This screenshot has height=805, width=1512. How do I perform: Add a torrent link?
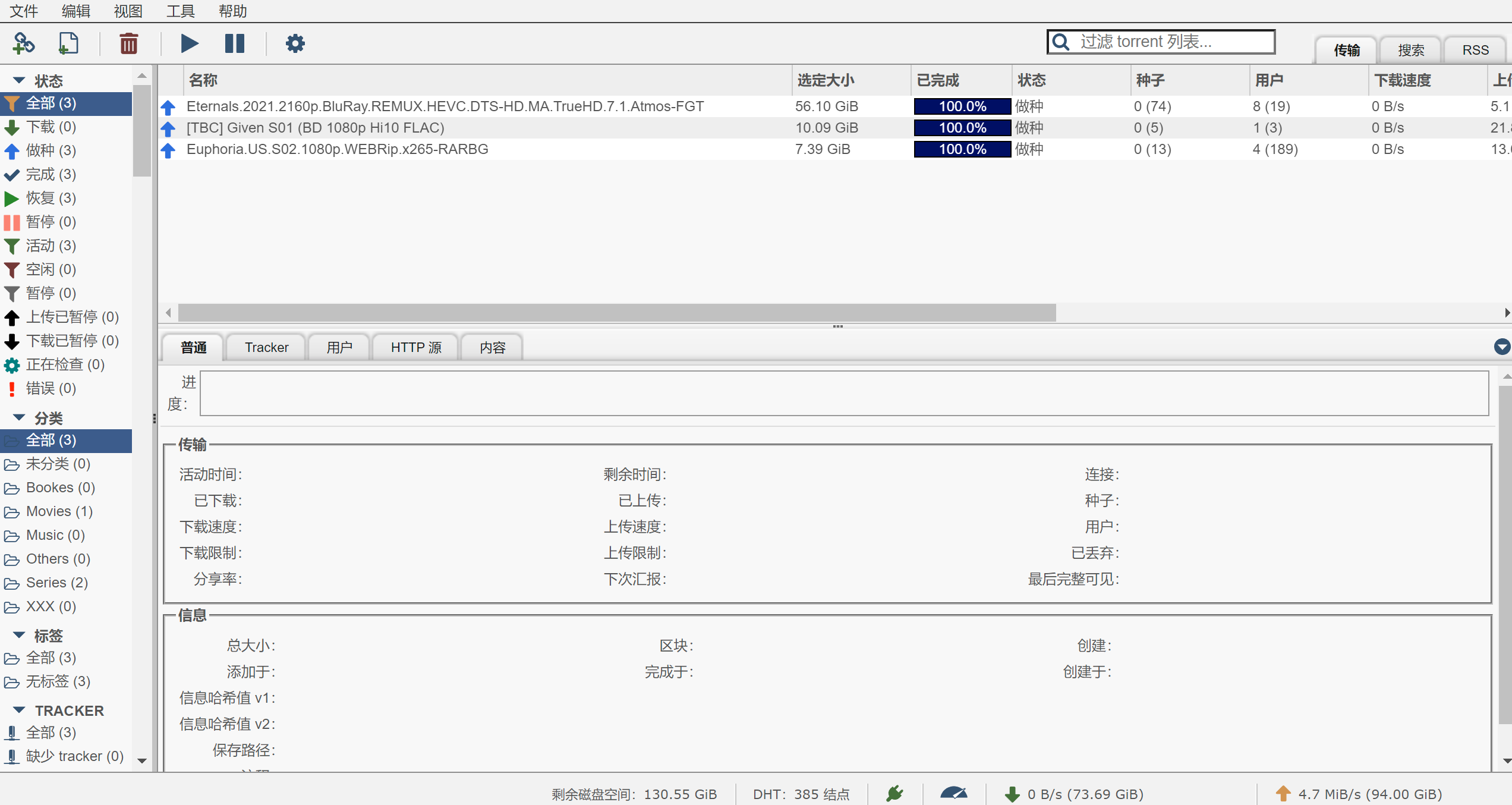(x=23, y=43)
